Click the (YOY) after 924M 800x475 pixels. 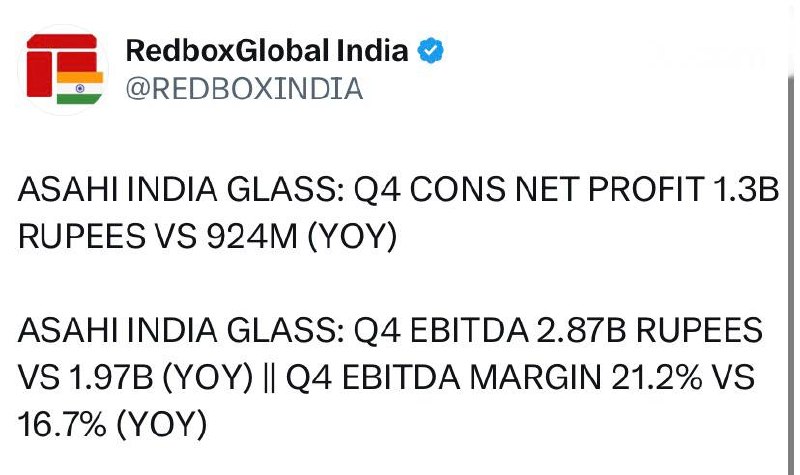(x=352, y=237)
